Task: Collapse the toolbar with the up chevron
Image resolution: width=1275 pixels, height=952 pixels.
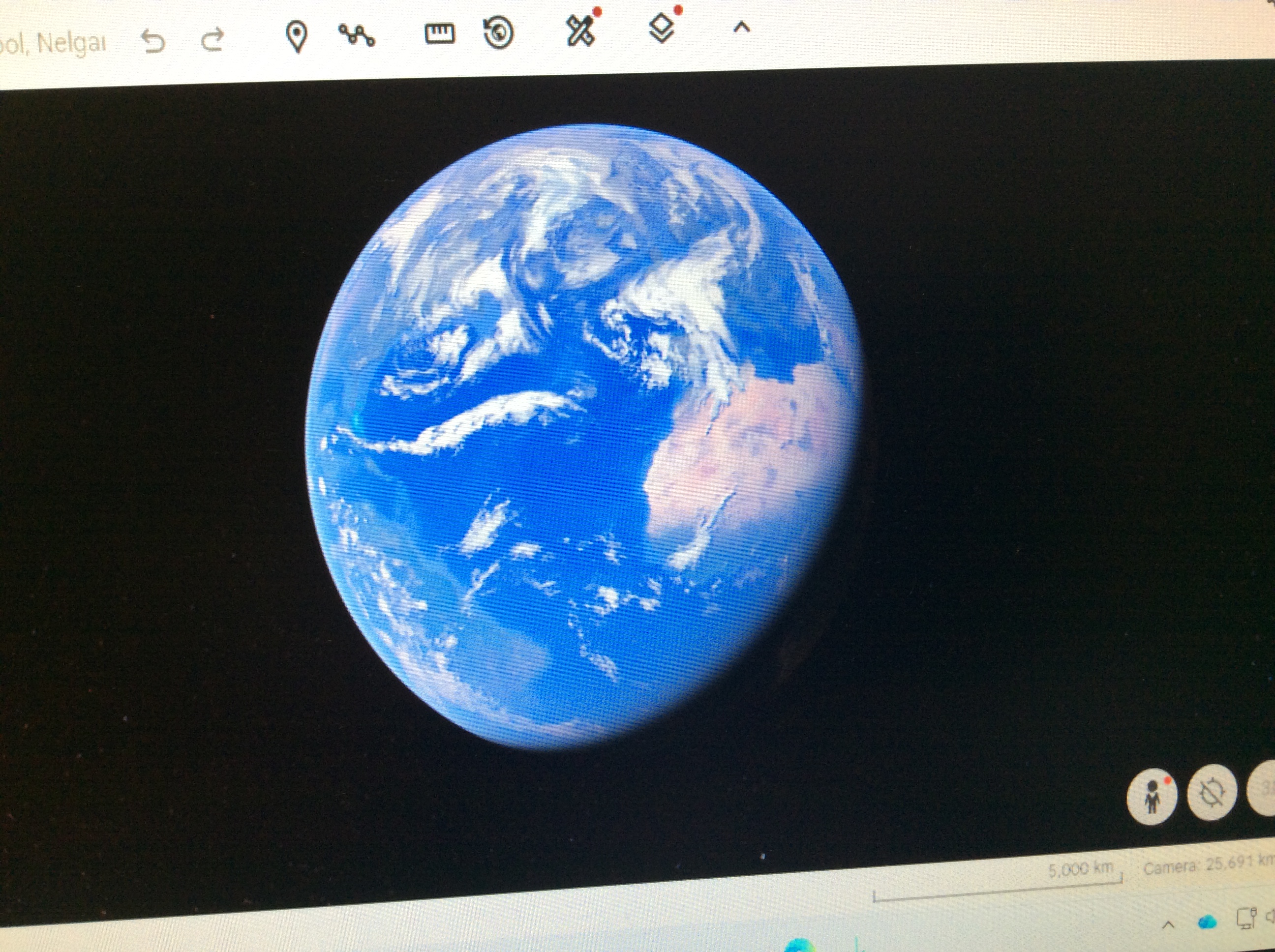Action: click(x=742, y=27)
